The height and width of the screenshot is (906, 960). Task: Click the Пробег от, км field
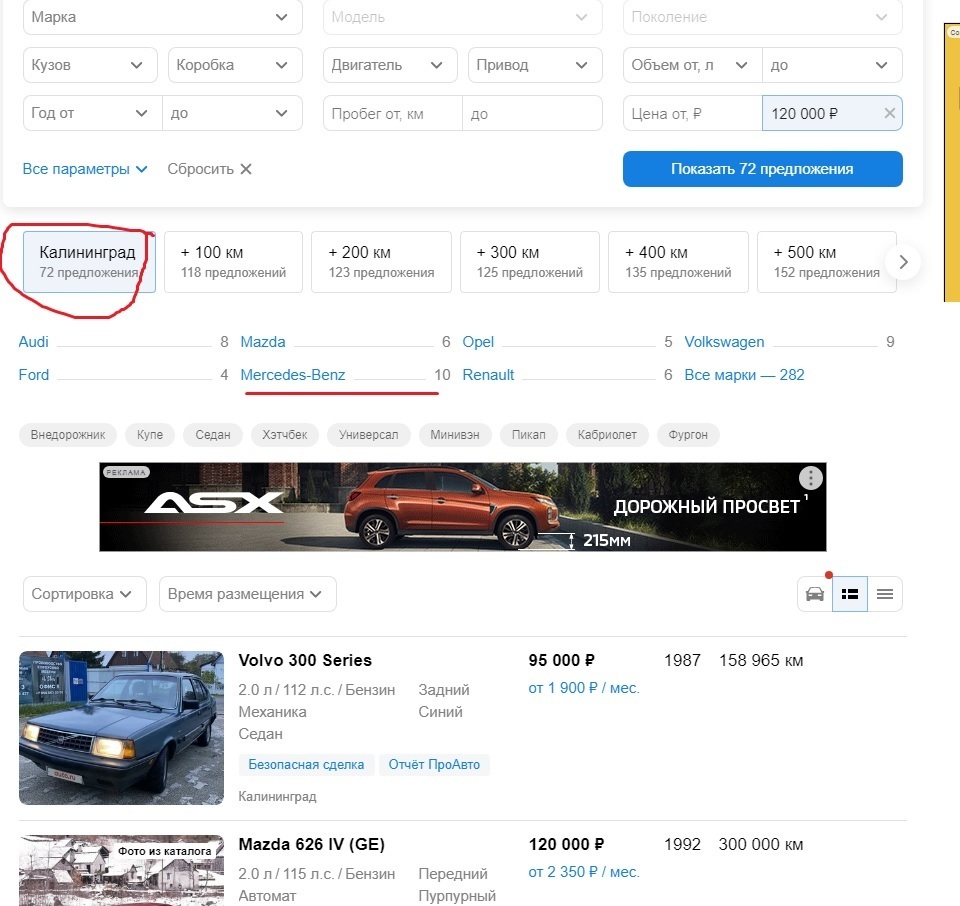pos(392,113)
